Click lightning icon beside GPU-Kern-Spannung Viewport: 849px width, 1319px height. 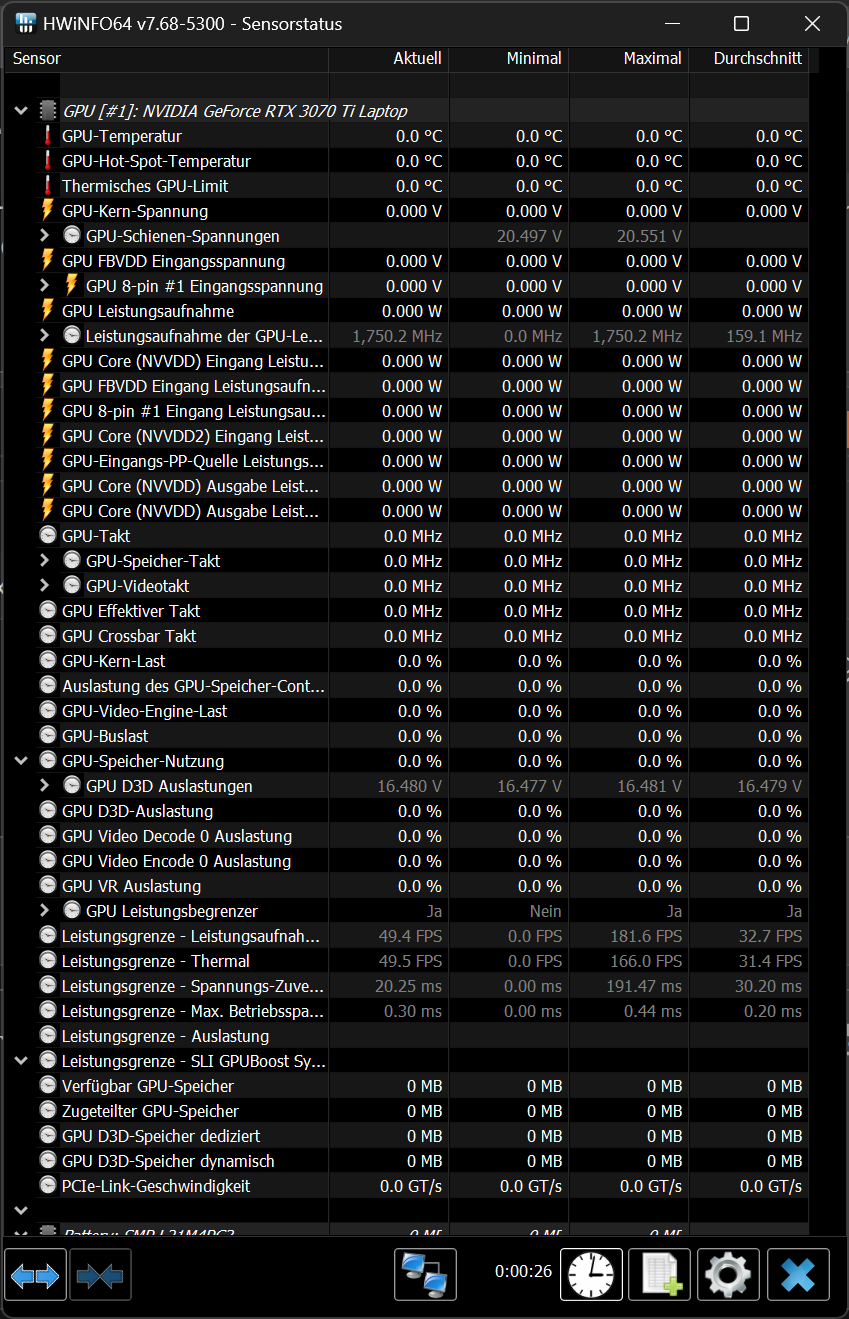(47, 211)
